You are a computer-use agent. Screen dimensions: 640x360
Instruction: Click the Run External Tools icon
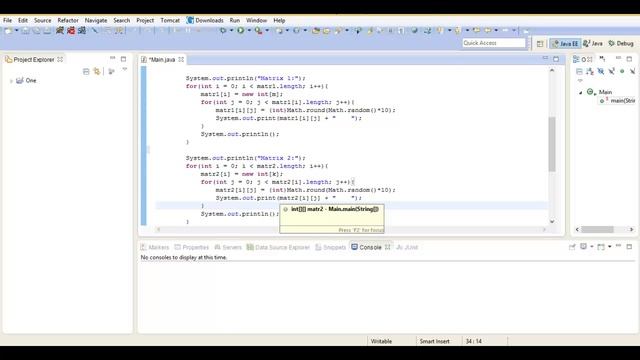(258, 30)
